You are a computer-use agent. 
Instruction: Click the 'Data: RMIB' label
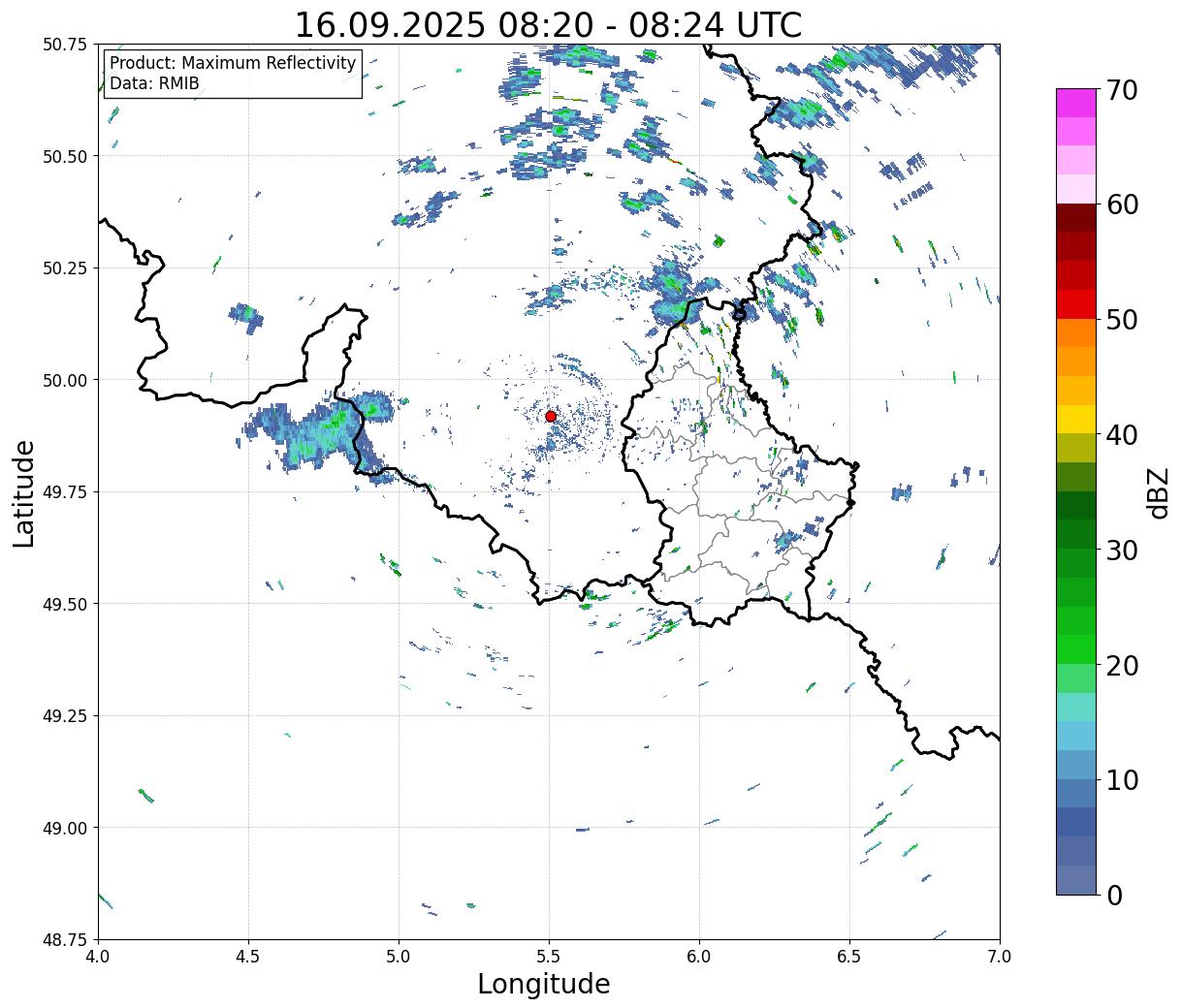154,83
